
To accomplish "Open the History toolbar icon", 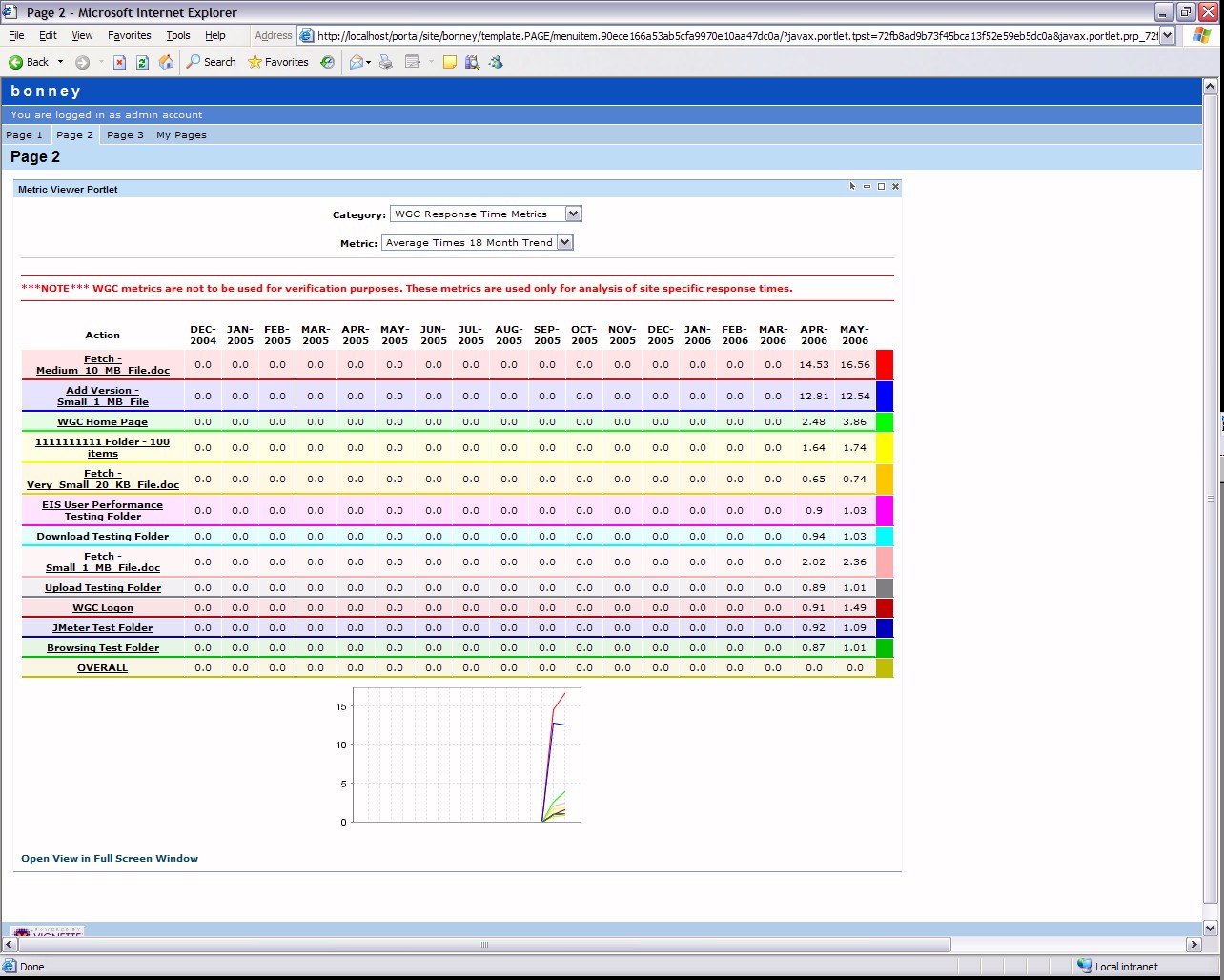I will click(327, 62).
